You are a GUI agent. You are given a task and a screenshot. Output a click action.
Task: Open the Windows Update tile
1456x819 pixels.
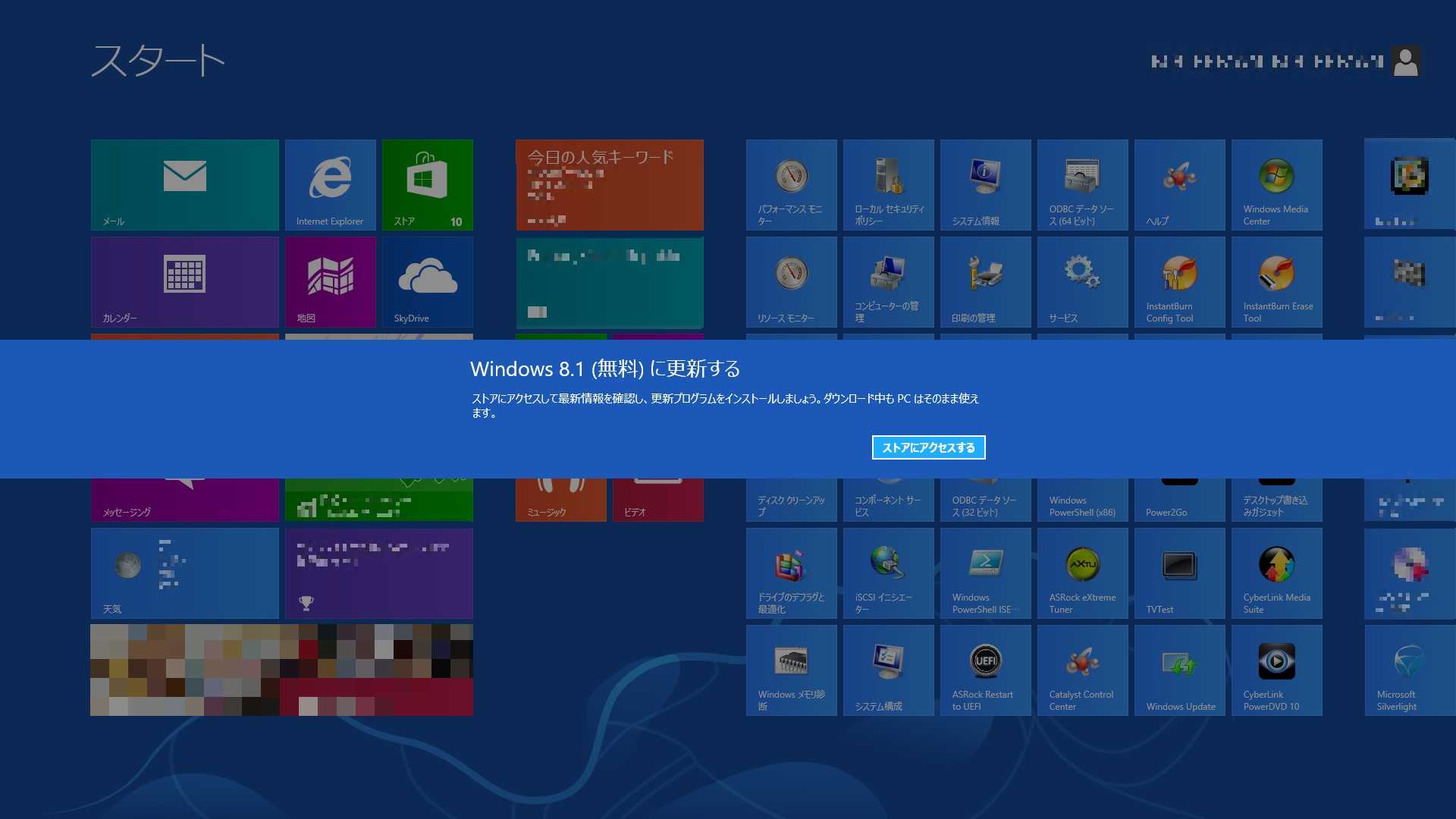click(1180, 670)
